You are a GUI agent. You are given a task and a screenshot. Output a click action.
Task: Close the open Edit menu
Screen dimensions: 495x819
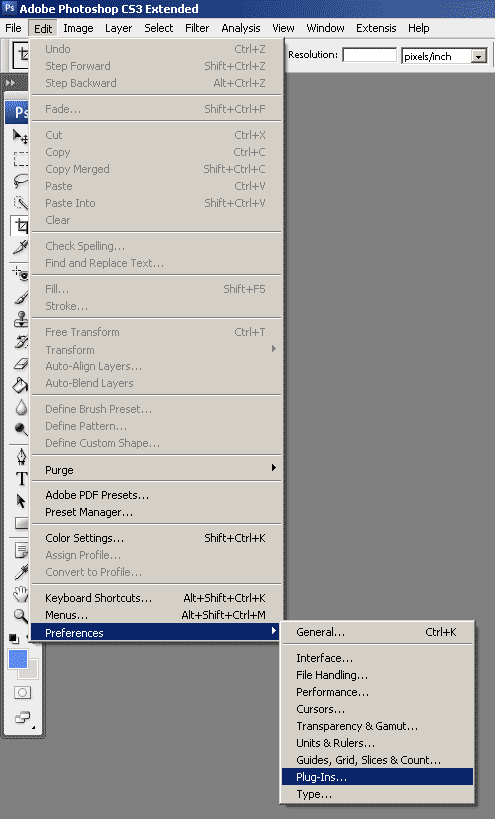(43, 28)
